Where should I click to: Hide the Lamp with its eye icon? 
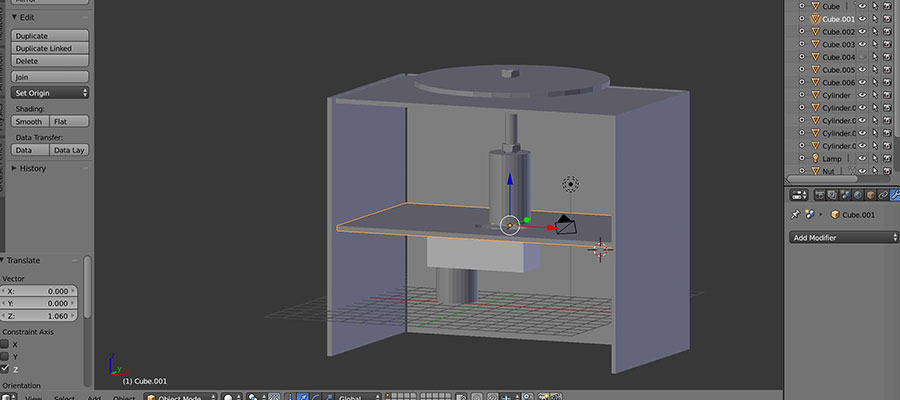coord(862,158)
